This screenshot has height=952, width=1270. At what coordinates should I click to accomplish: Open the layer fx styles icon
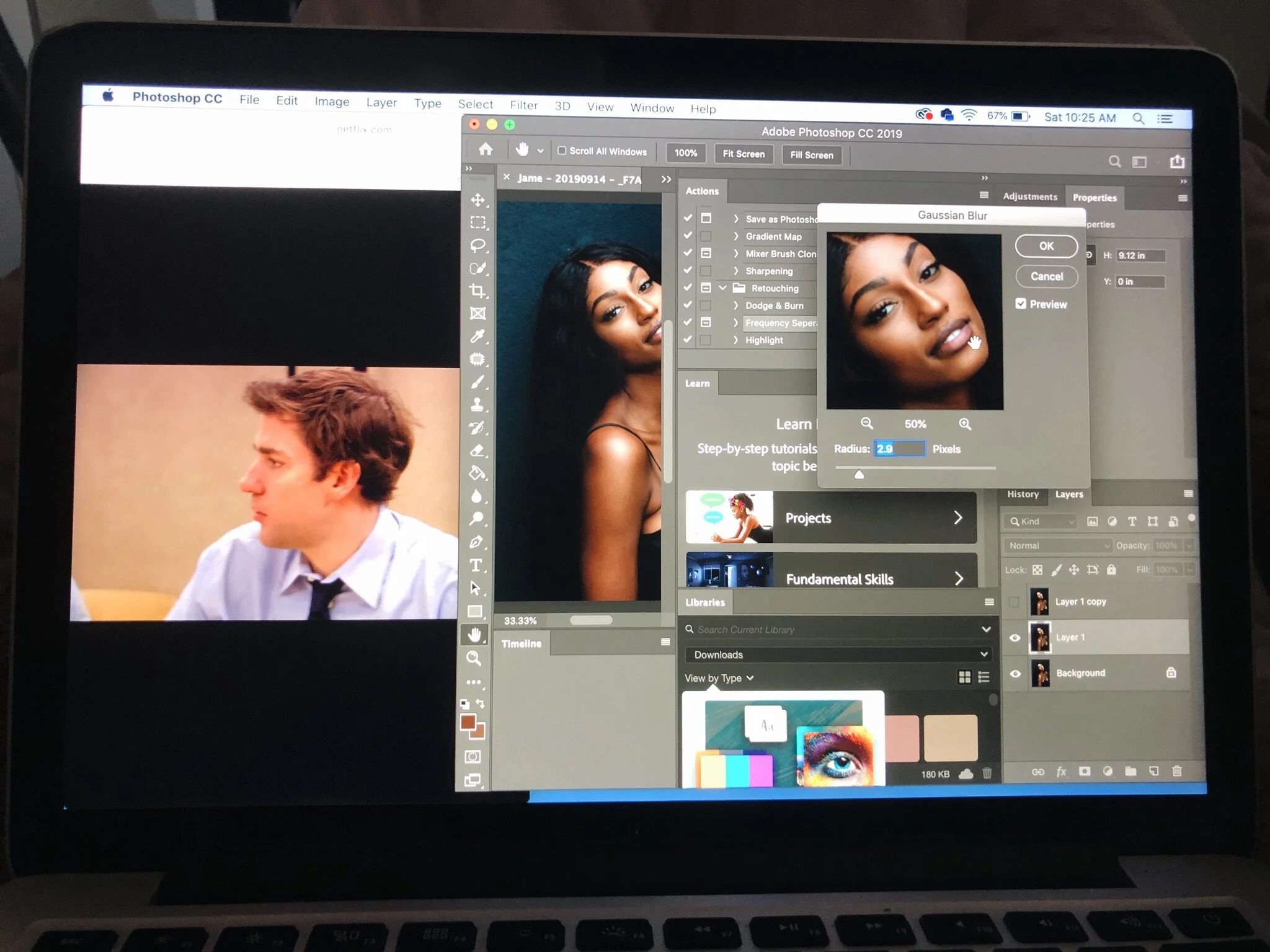tap(1062, 772)
